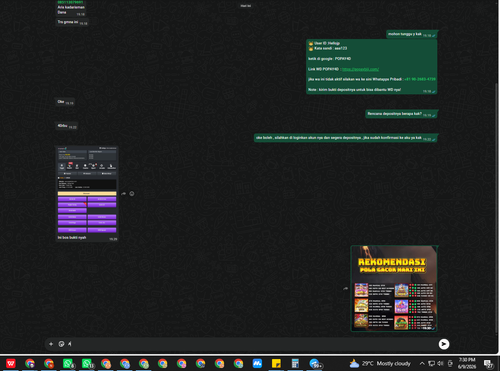Click the send message arrow button
Image resolution: width=500 pixels, height=371 pixels.
(444, 344)
